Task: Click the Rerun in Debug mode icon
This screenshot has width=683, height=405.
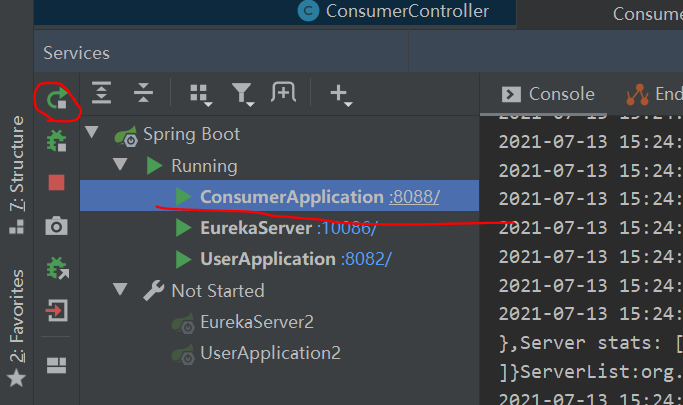Action: (x=57, y=141)
